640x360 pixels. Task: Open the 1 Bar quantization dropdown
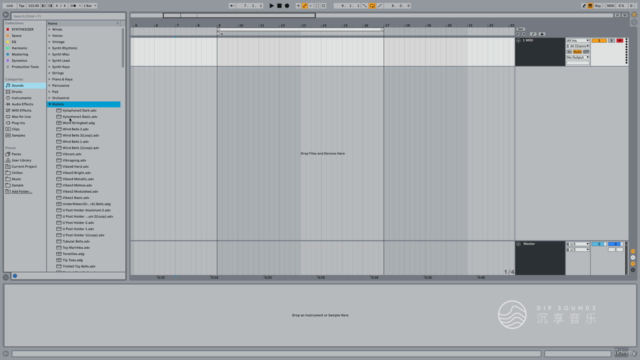pyautogui.click(x=90, y=6)
